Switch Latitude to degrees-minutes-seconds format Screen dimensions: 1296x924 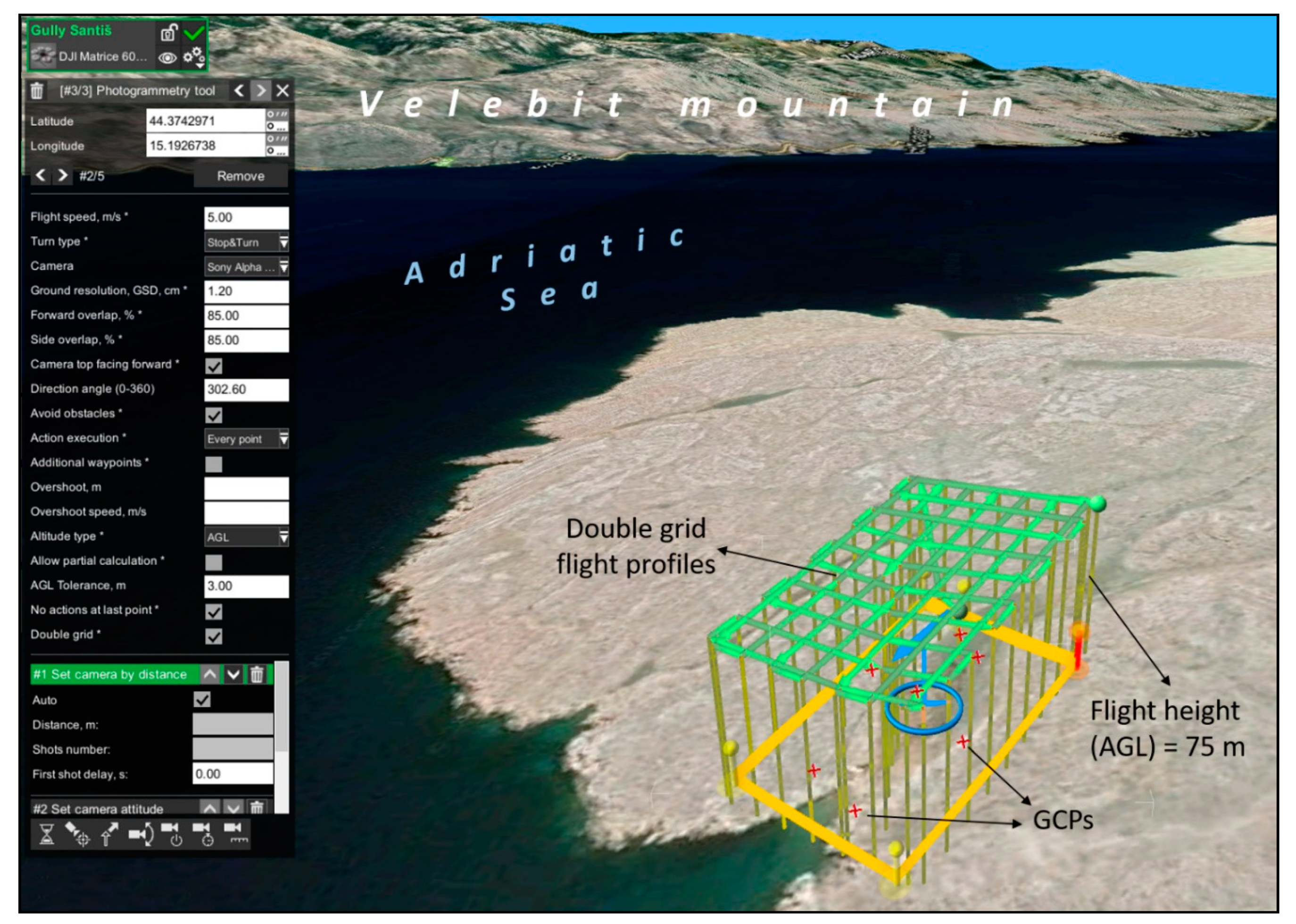click(x=277, y=115)
